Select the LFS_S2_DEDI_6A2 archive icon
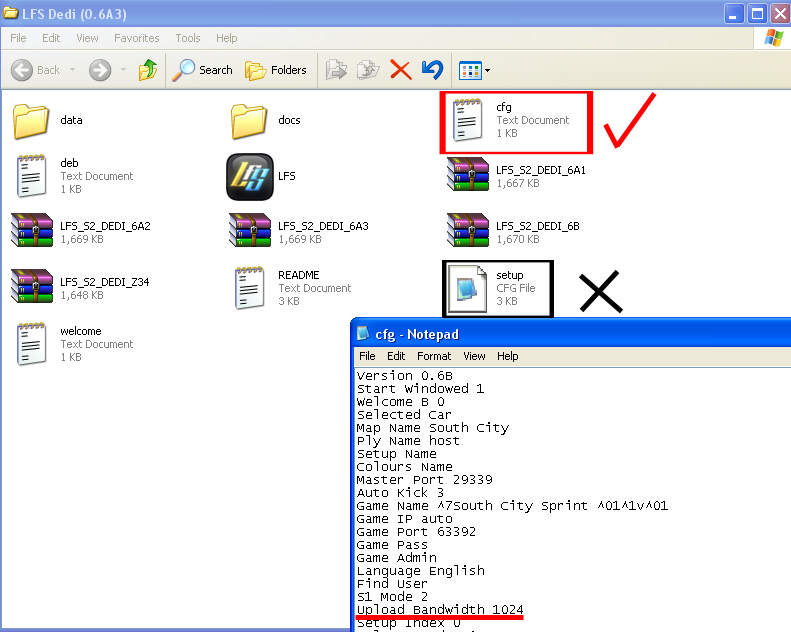Viewport: 791px width, 632px height. click(x=32, y=231)
